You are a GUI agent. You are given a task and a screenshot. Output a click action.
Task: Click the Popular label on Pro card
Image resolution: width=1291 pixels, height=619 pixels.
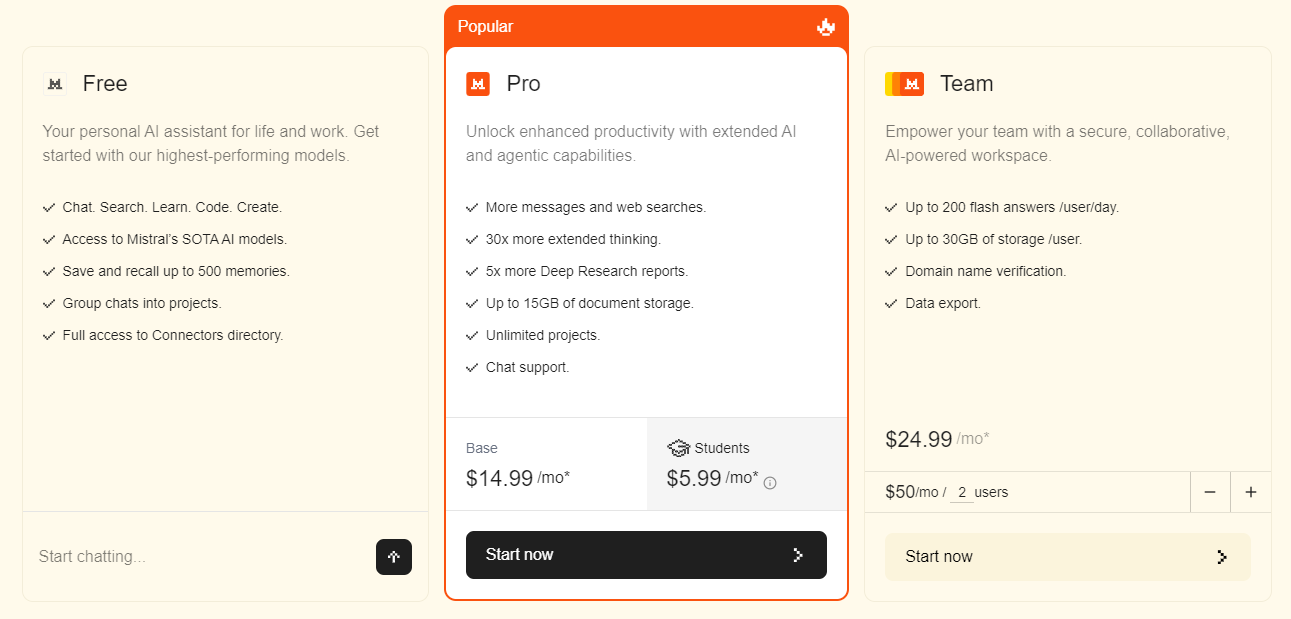click(485, 27)
